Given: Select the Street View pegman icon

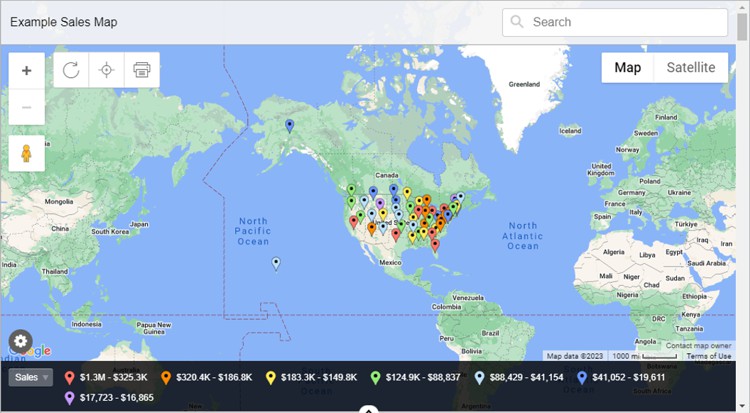Looking at the screenshot, I should [26, 154].
